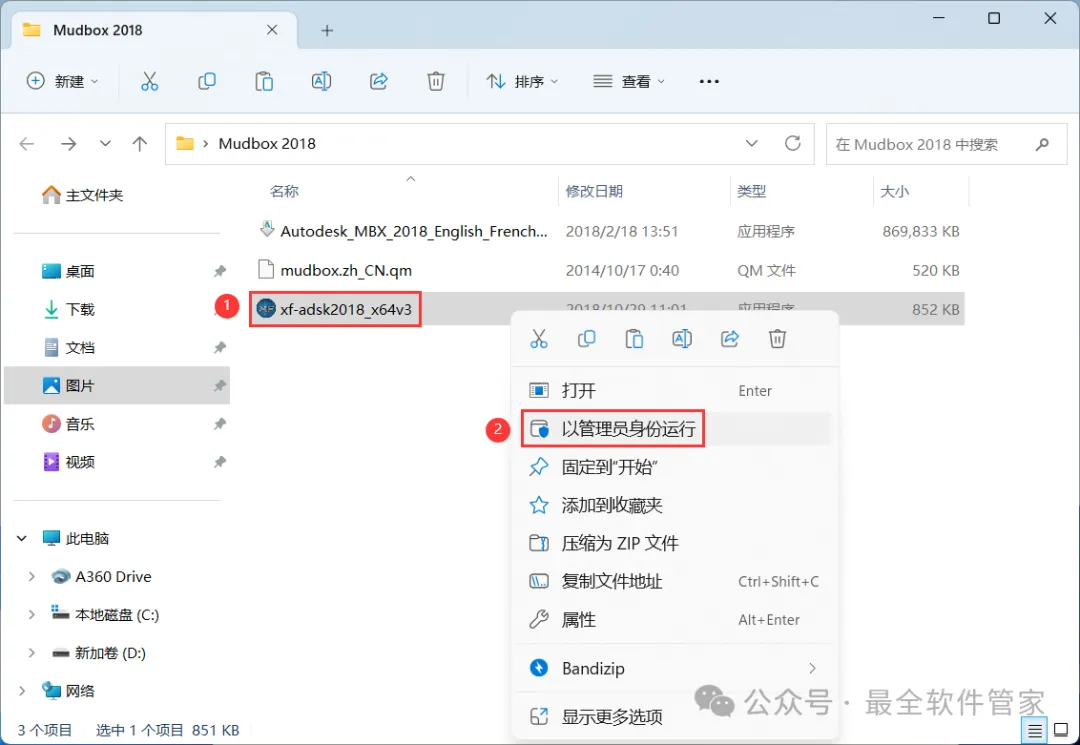
Task: Choose 以管理员身份运行 in the context menu
Action: 675,429
